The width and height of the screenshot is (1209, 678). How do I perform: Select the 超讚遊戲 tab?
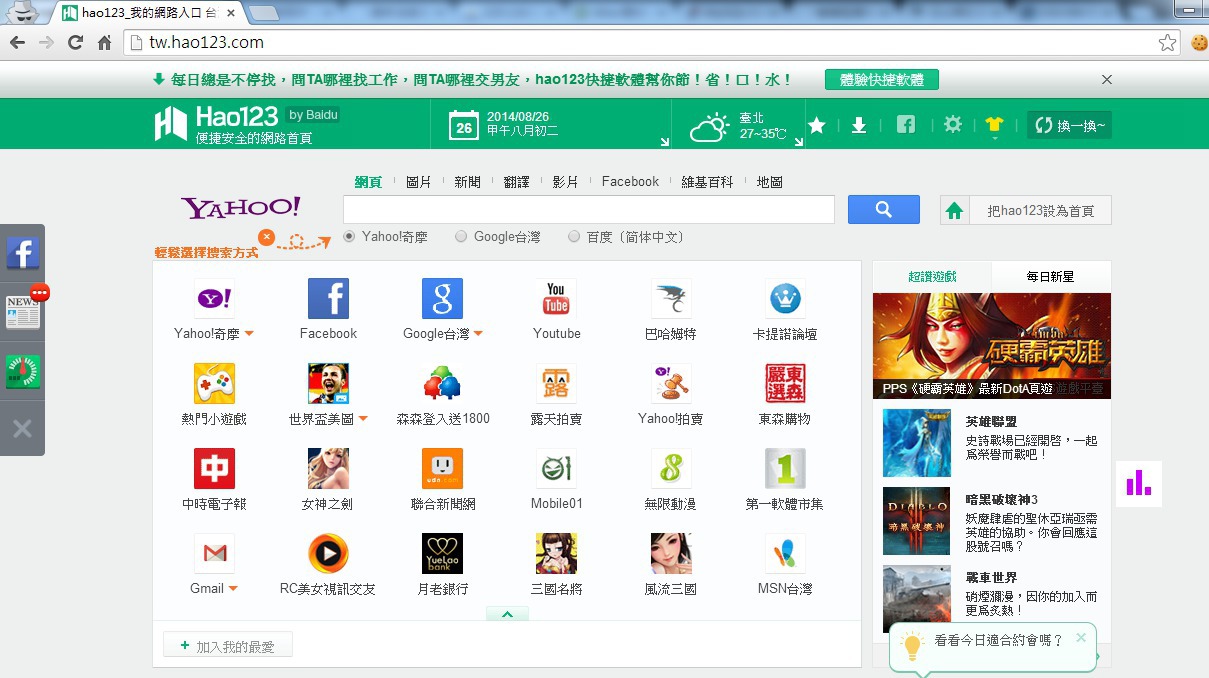932,276
